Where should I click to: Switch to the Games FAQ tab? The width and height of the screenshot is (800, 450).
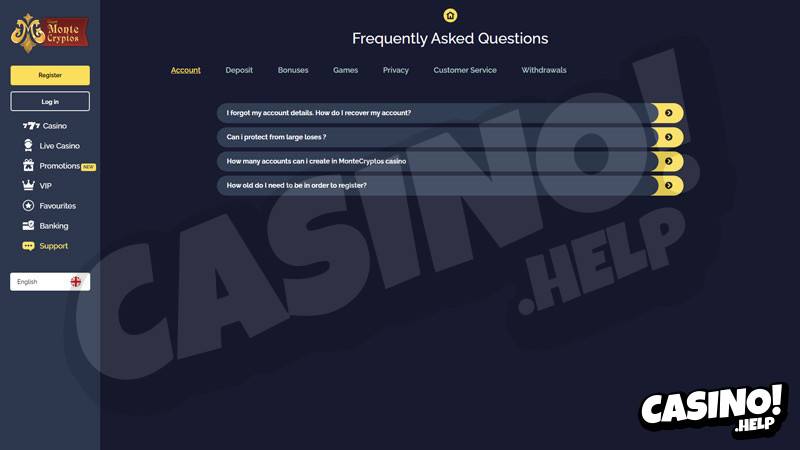345,70
